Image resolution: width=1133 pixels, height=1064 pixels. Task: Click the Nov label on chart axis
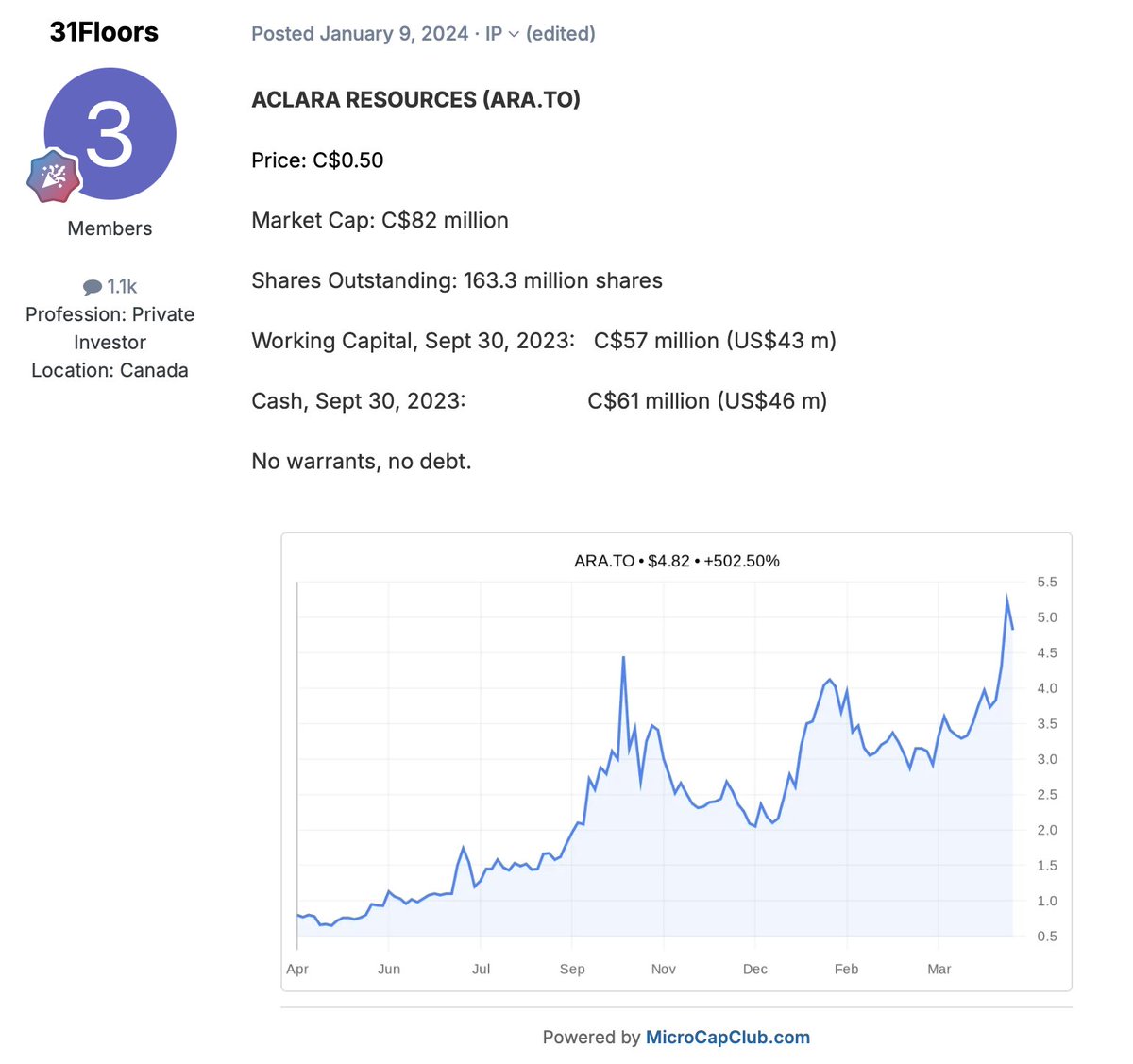[x=664, y=969]
